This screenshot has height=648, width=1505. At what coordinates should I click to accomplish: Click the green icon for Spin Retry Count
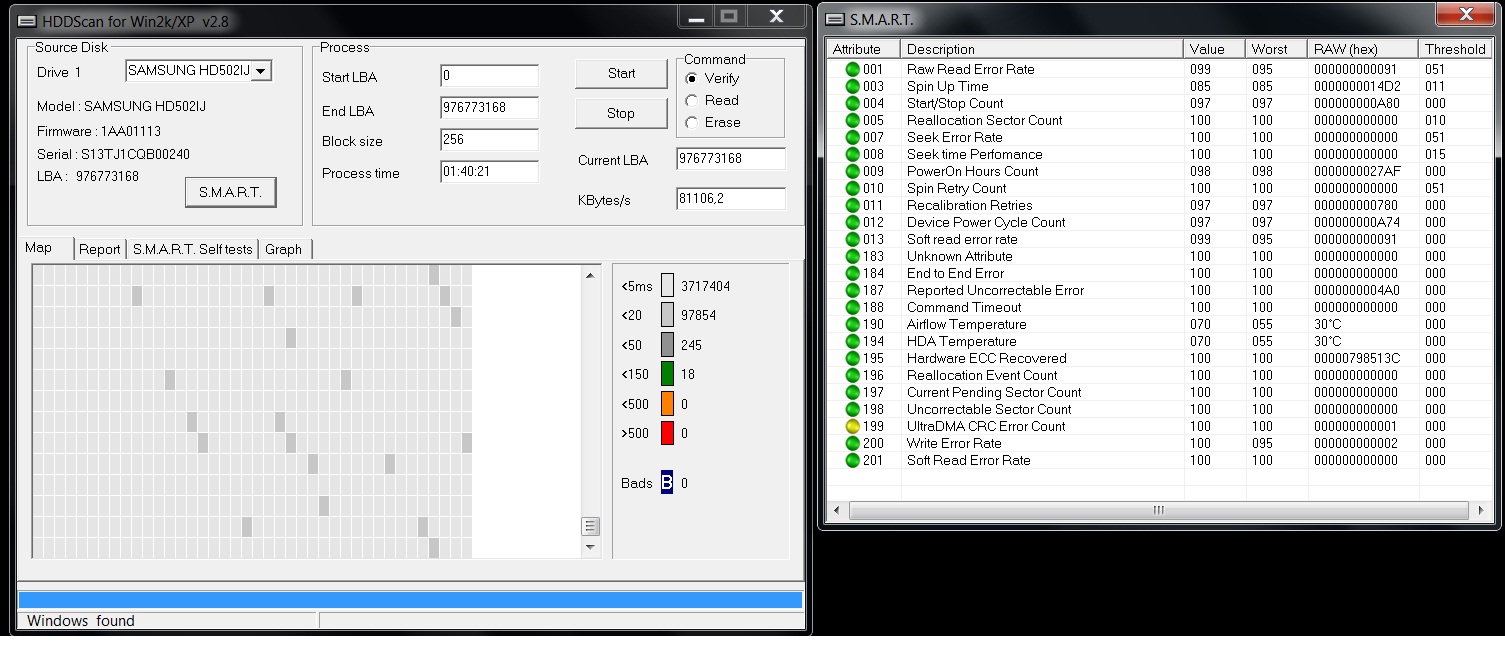click(x=852, y=188)
